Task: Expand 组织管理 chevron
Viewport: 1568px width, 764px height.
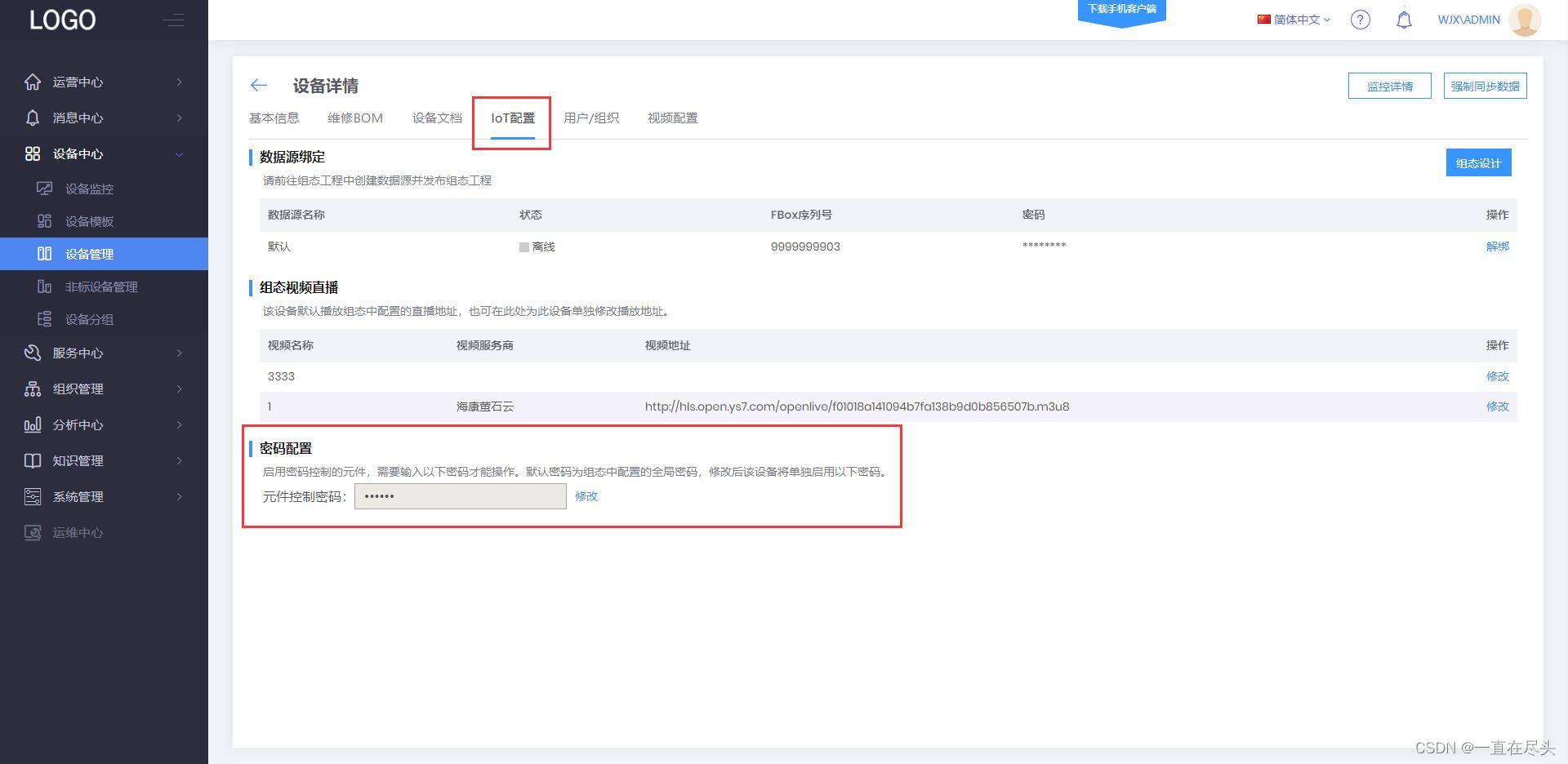Action: tap(179, 389)
